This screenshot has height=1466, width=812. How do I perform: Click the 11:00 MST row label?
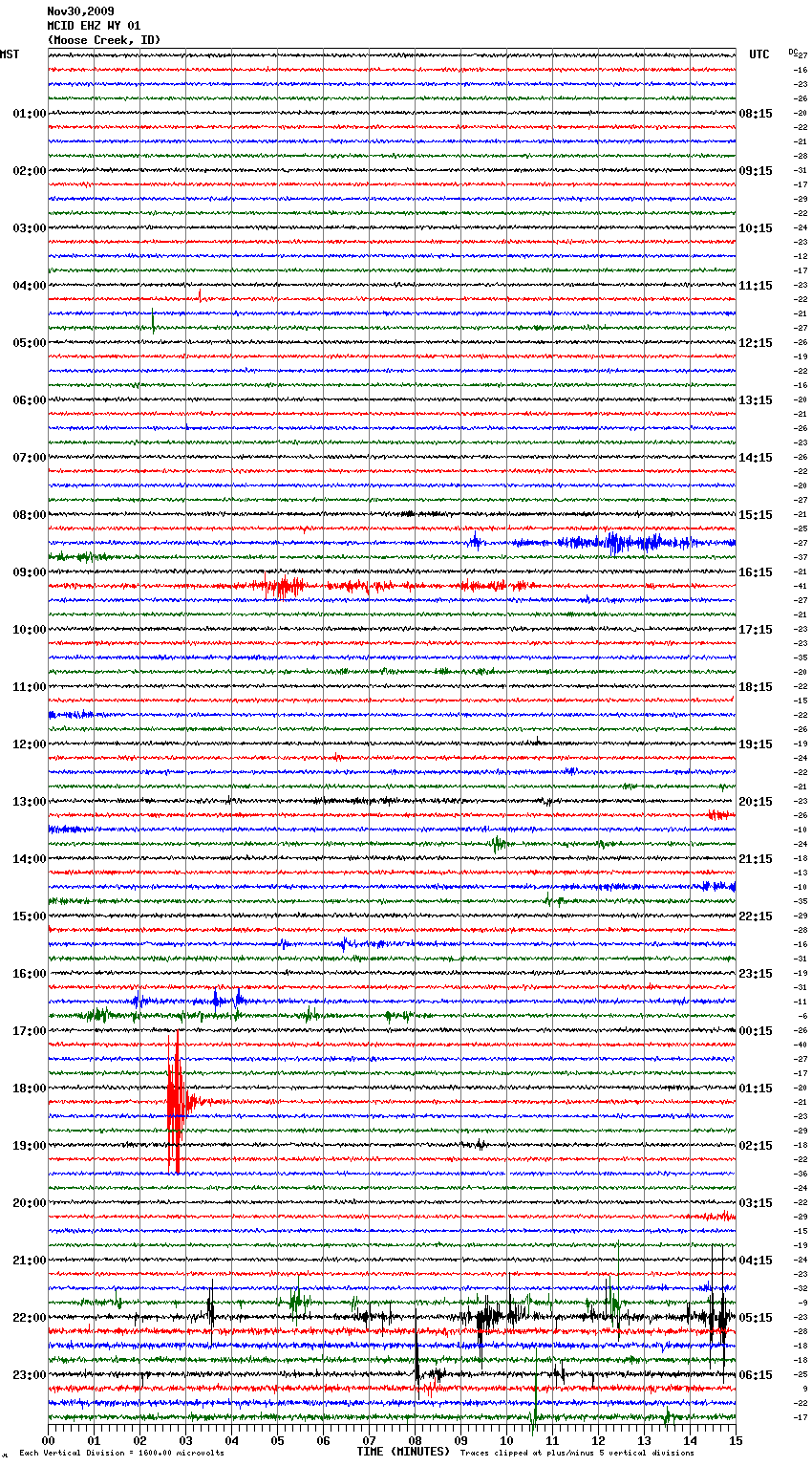click(x=30, y=687)
